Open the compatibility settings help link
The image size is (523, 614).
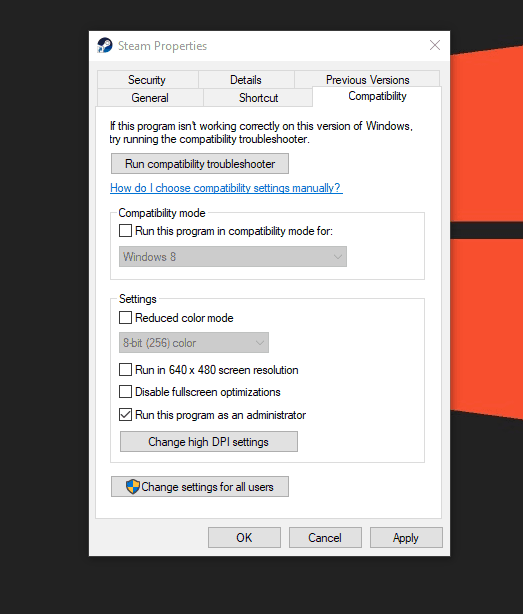pos(226,188)
